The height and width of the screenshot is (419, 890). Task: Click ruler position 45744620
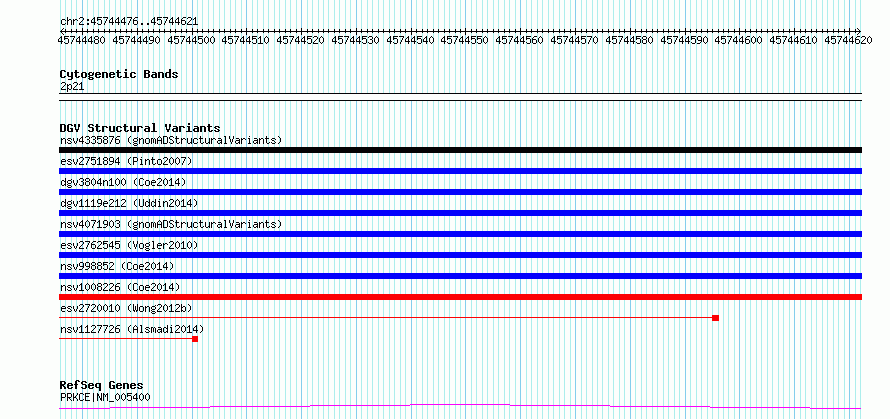coord(849,40)
